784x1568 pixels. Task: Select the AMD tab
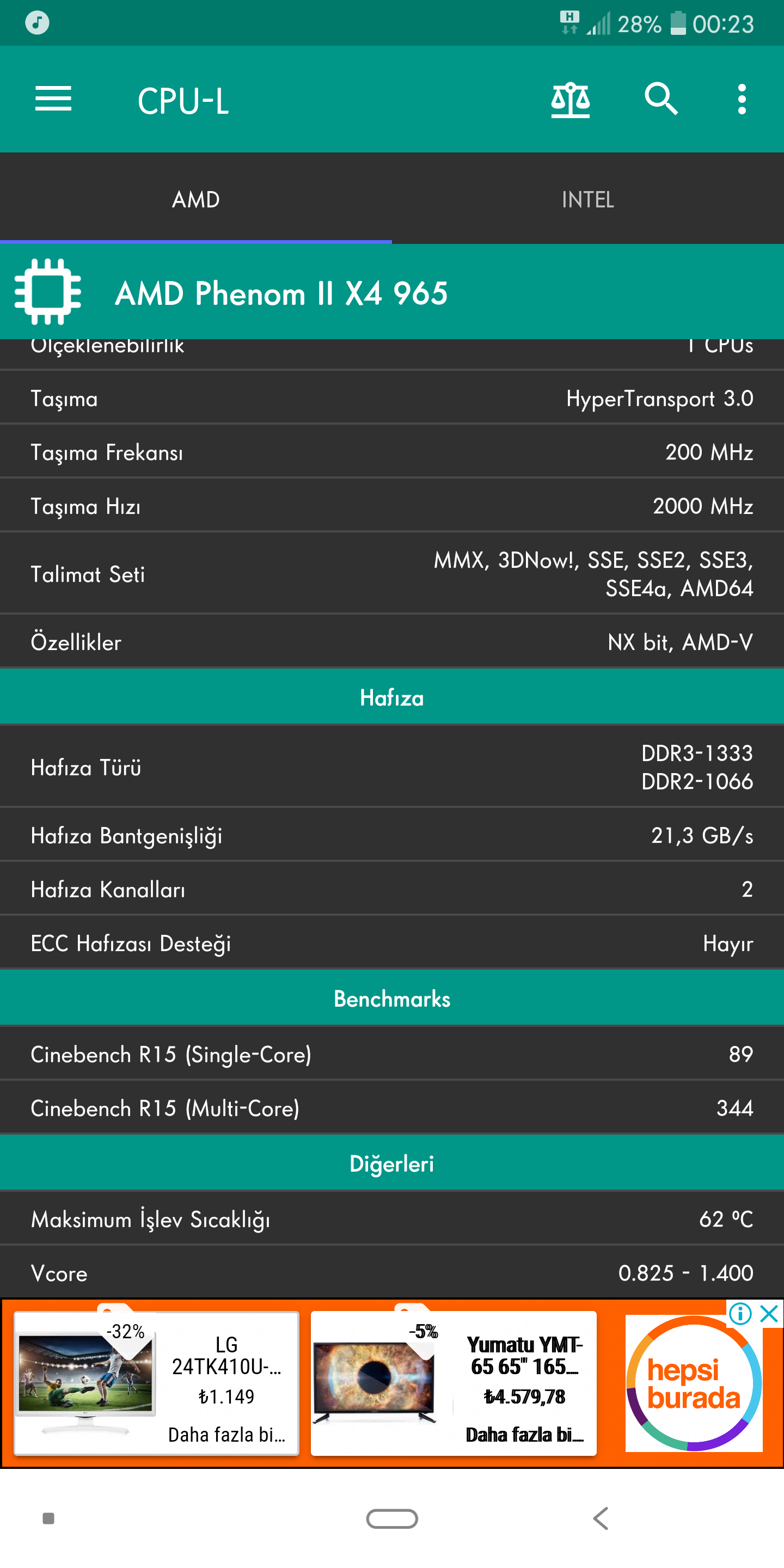point(195,199)
